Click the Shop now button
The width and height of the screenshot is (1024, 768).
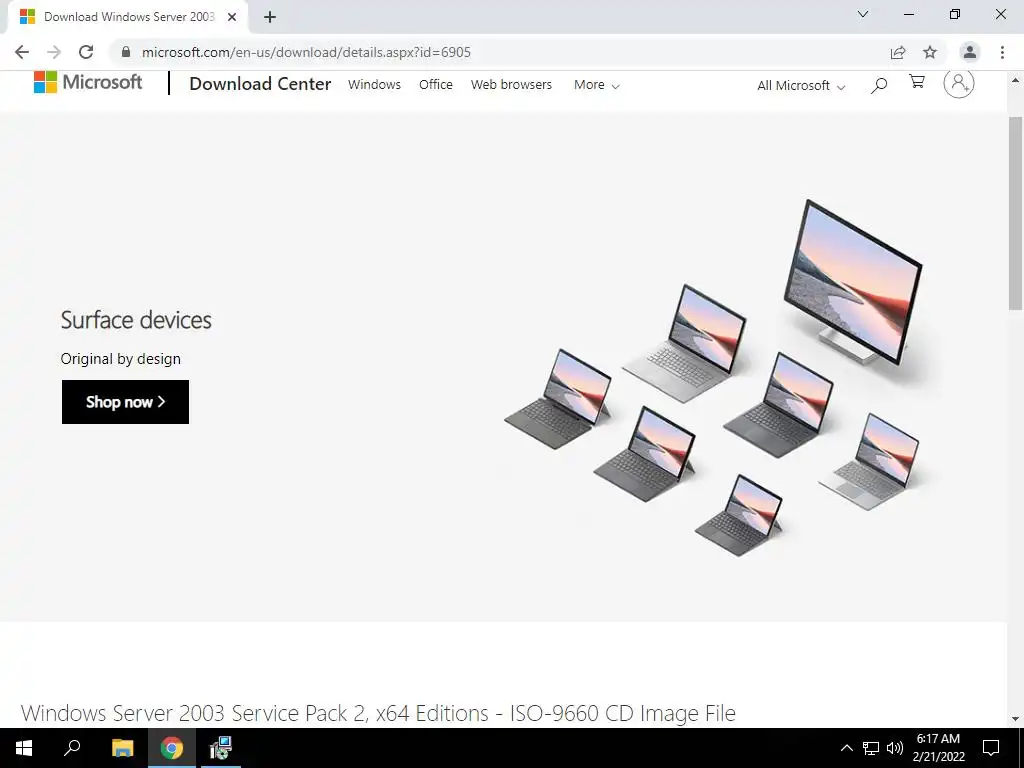(125, 402)
